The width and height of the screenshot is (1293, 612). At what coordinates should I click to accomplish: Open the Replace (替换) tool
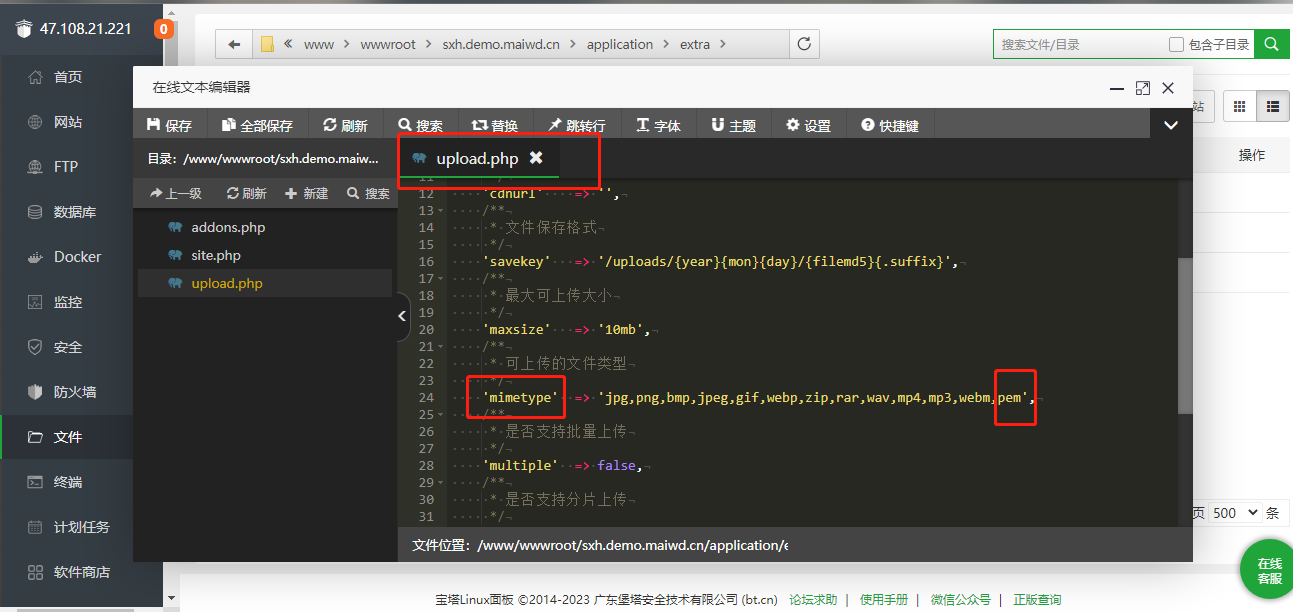pos(495,125)
